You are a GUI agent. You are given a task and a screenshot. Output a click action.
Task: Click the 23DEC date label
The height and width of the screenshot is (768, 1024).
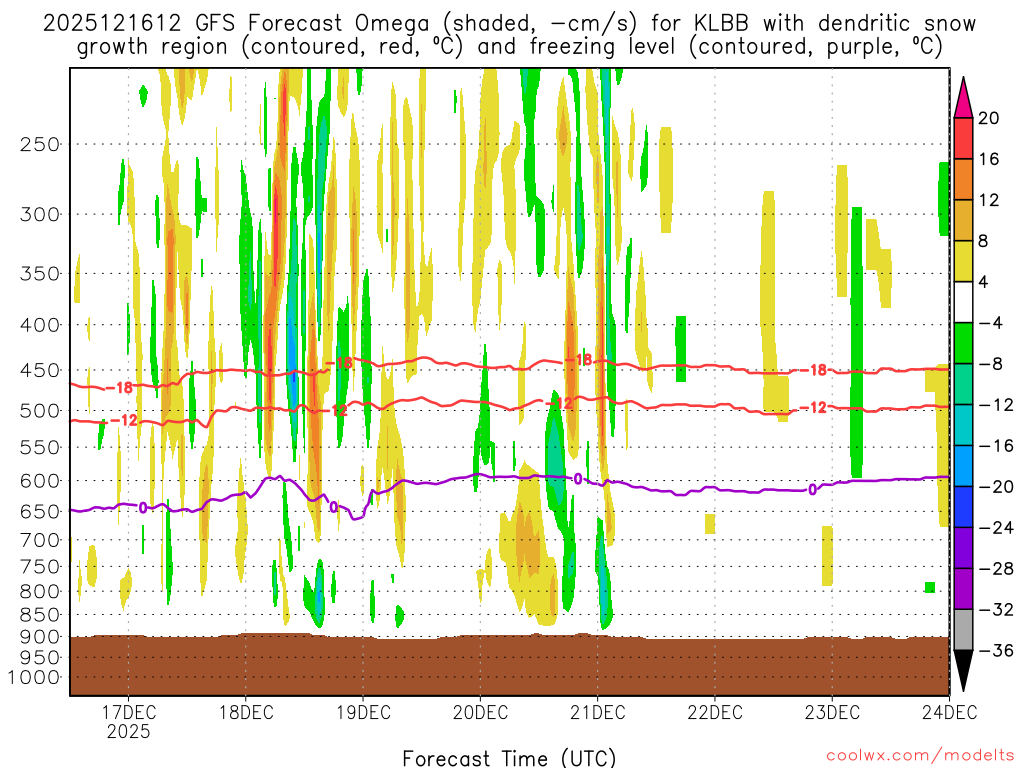(832, 712)
